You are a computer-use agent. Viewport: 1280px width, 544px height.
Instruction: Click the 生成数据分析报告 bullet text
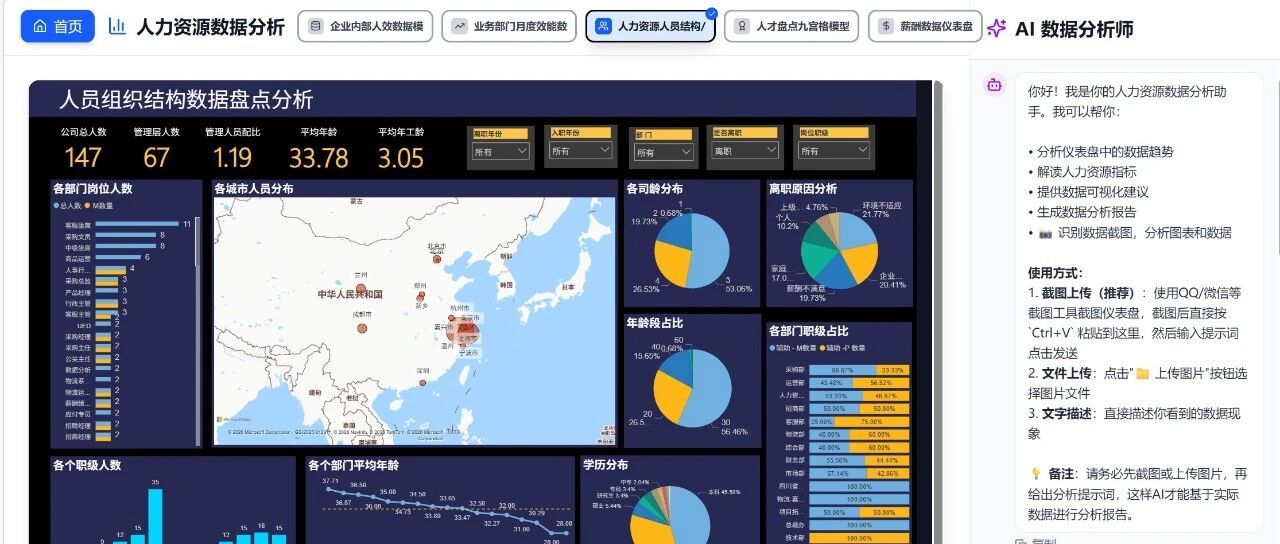click(1085, 212)
